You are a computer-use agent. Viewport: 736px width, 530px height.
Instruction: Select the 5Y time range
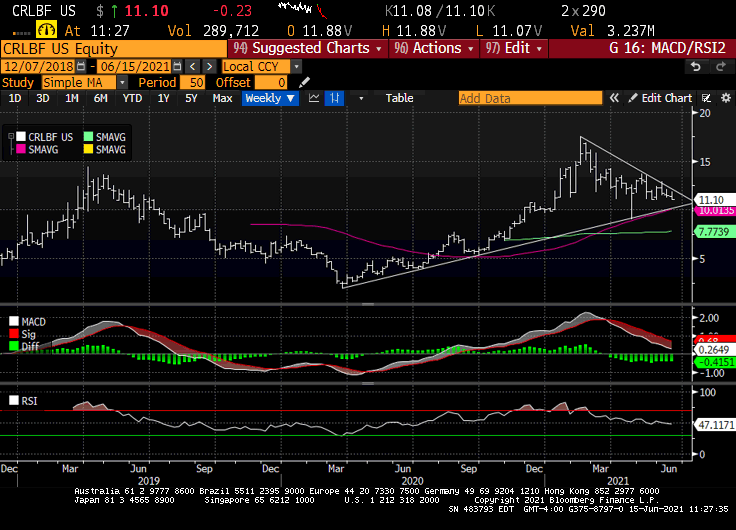tap(191, 98)
